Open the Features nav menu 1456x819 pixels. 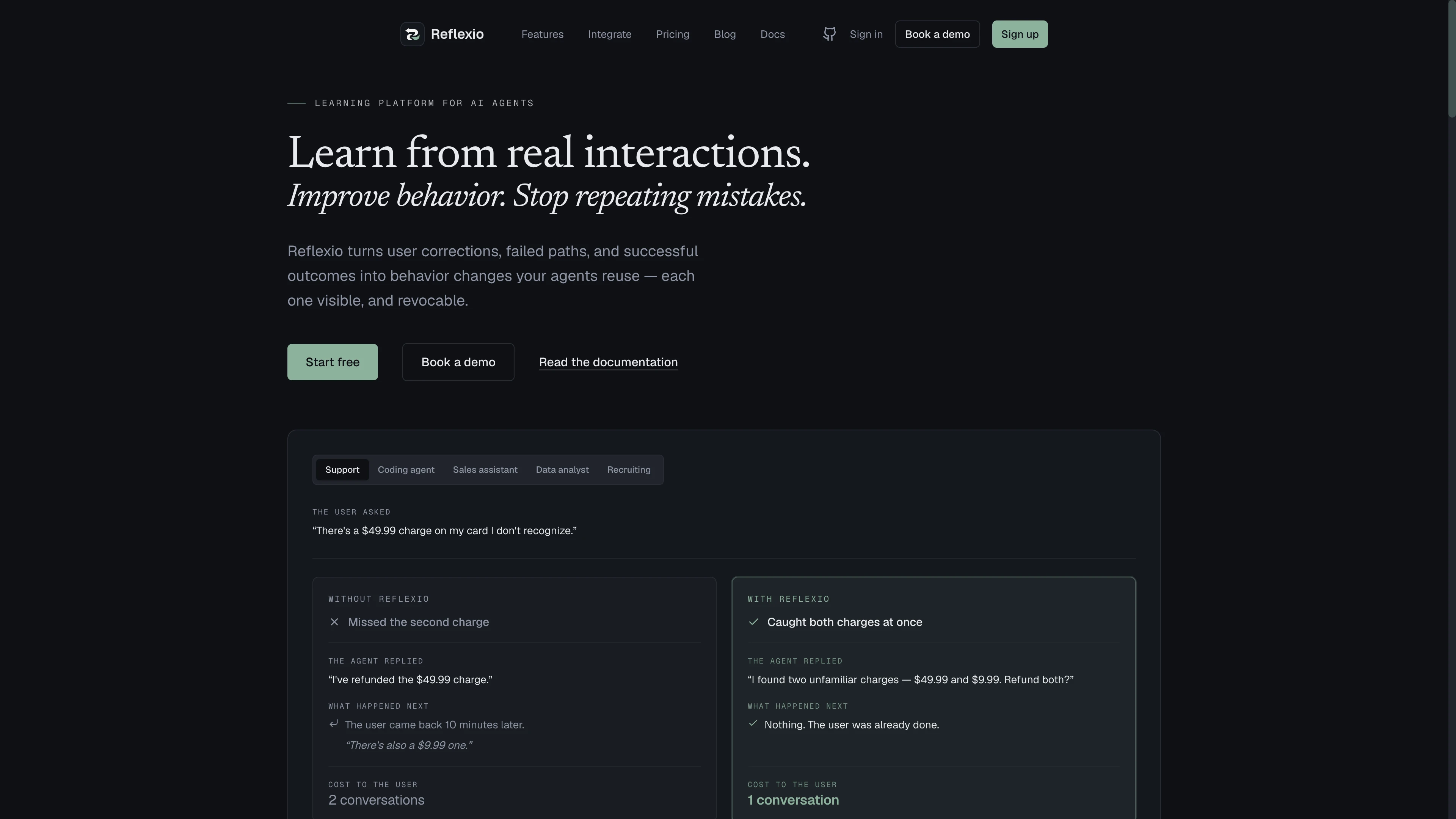(x=543, y=35)
